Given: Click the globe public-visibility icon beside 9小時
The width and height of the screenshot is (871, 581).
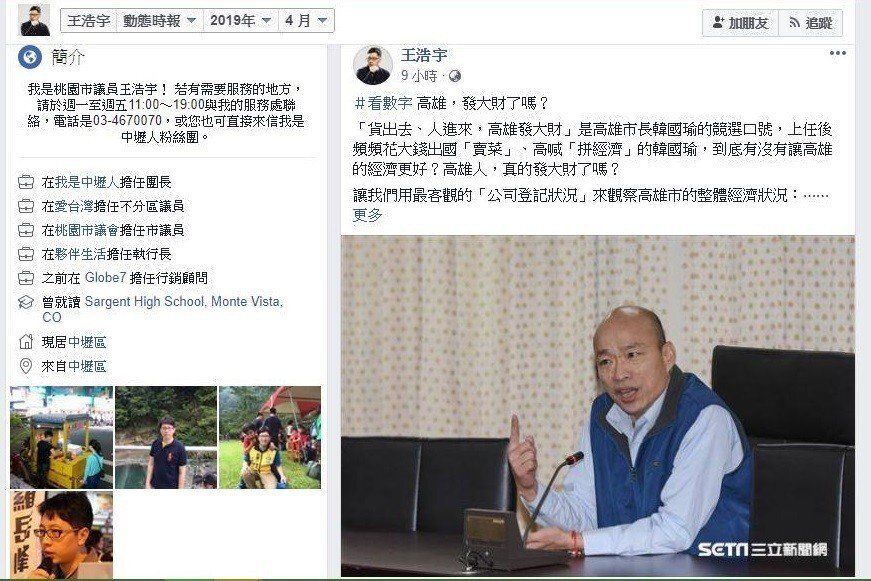Looking at the screenshot, I should [455, 76].
